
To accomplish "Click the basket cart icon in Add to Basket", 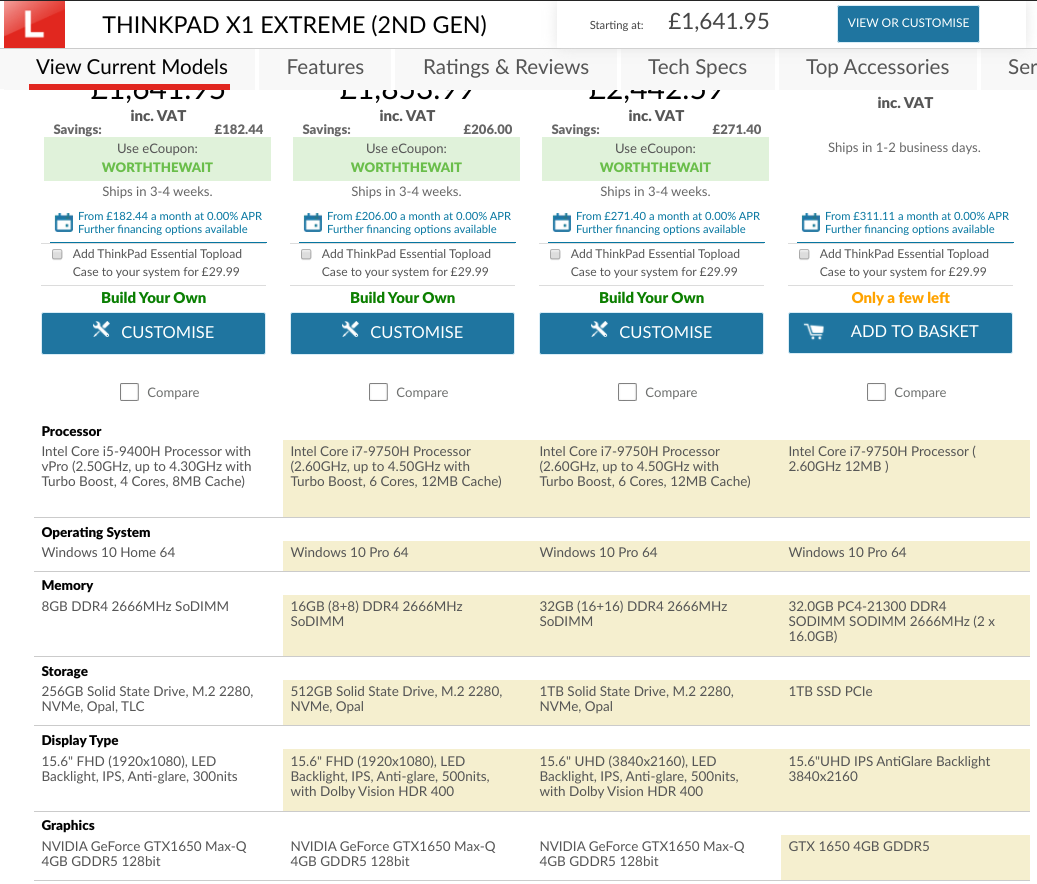I will (x=814, y=332).
